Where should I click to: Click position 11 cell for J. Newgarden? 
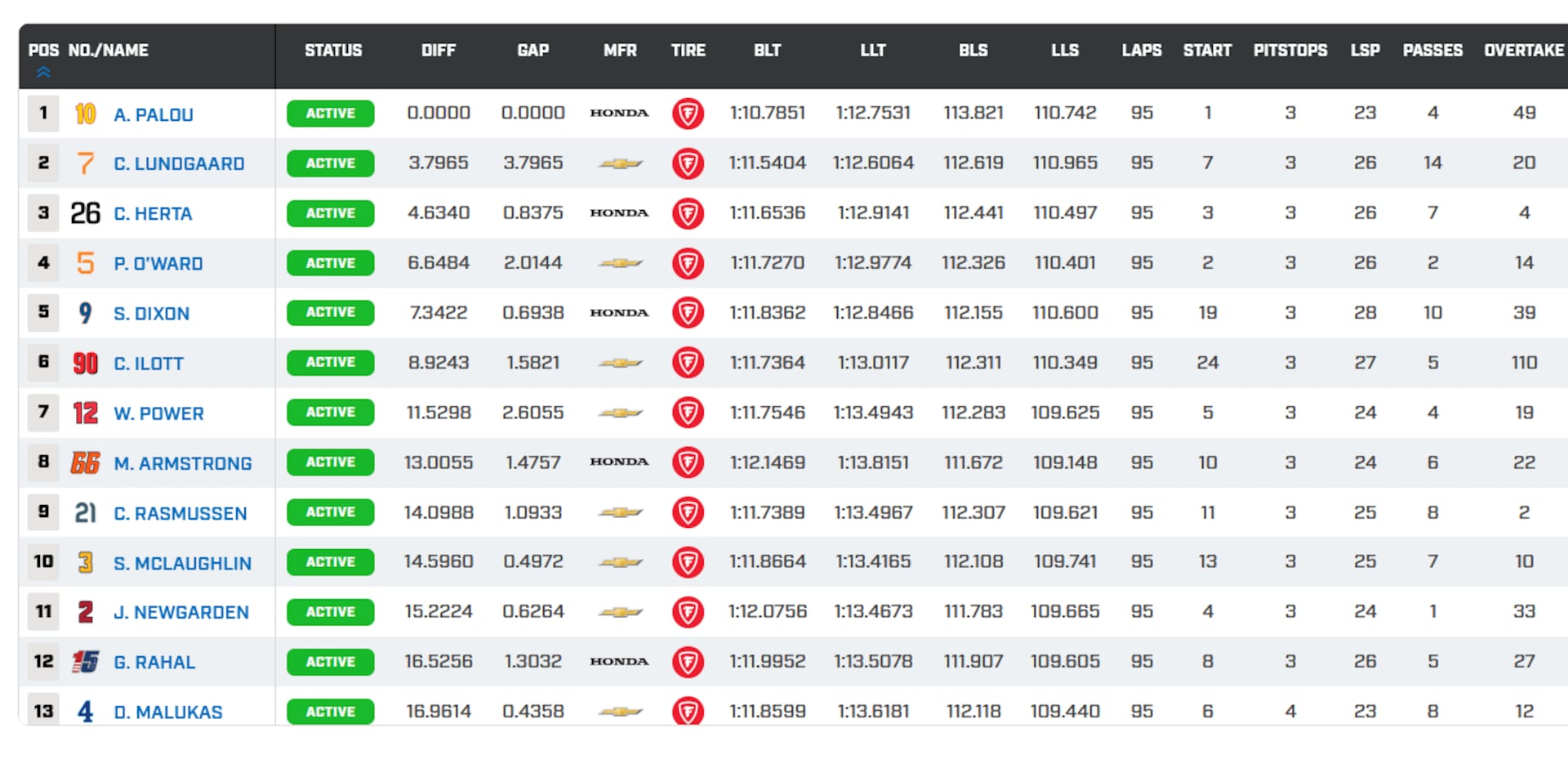click(43, 611)
